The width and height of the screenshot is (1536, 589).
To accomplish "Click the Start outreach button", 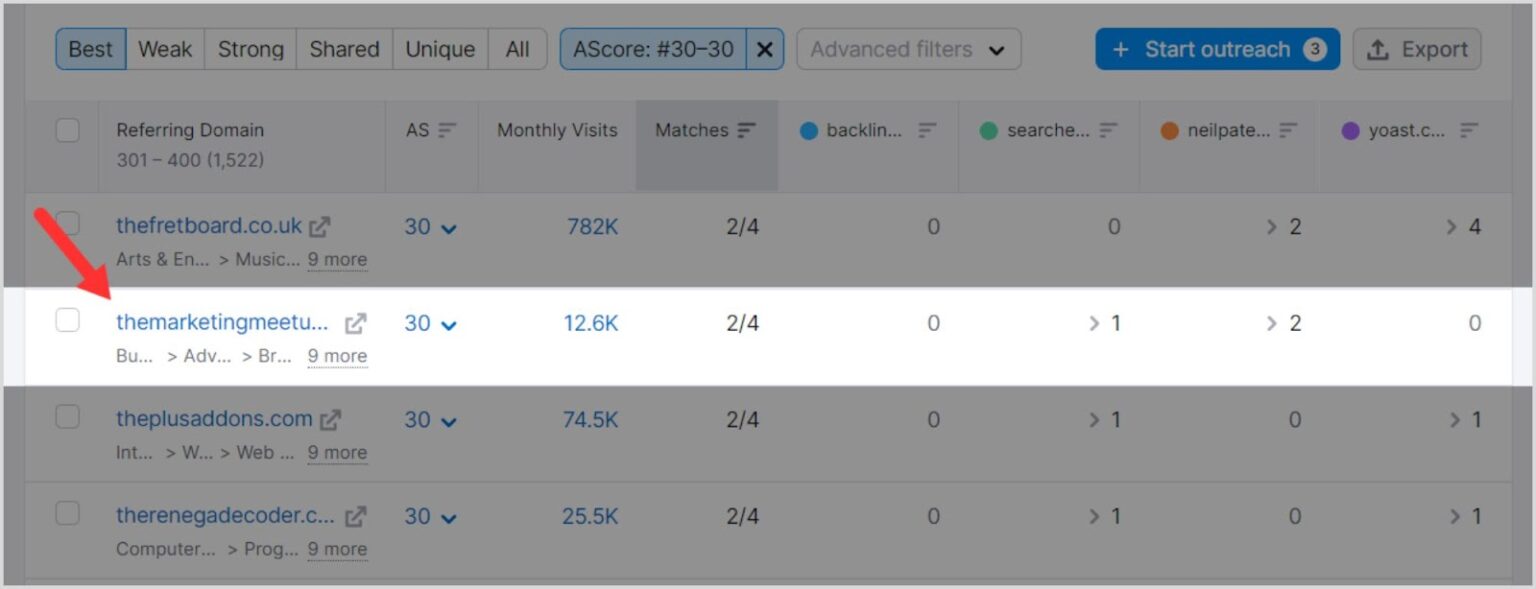I will 1216,48.
